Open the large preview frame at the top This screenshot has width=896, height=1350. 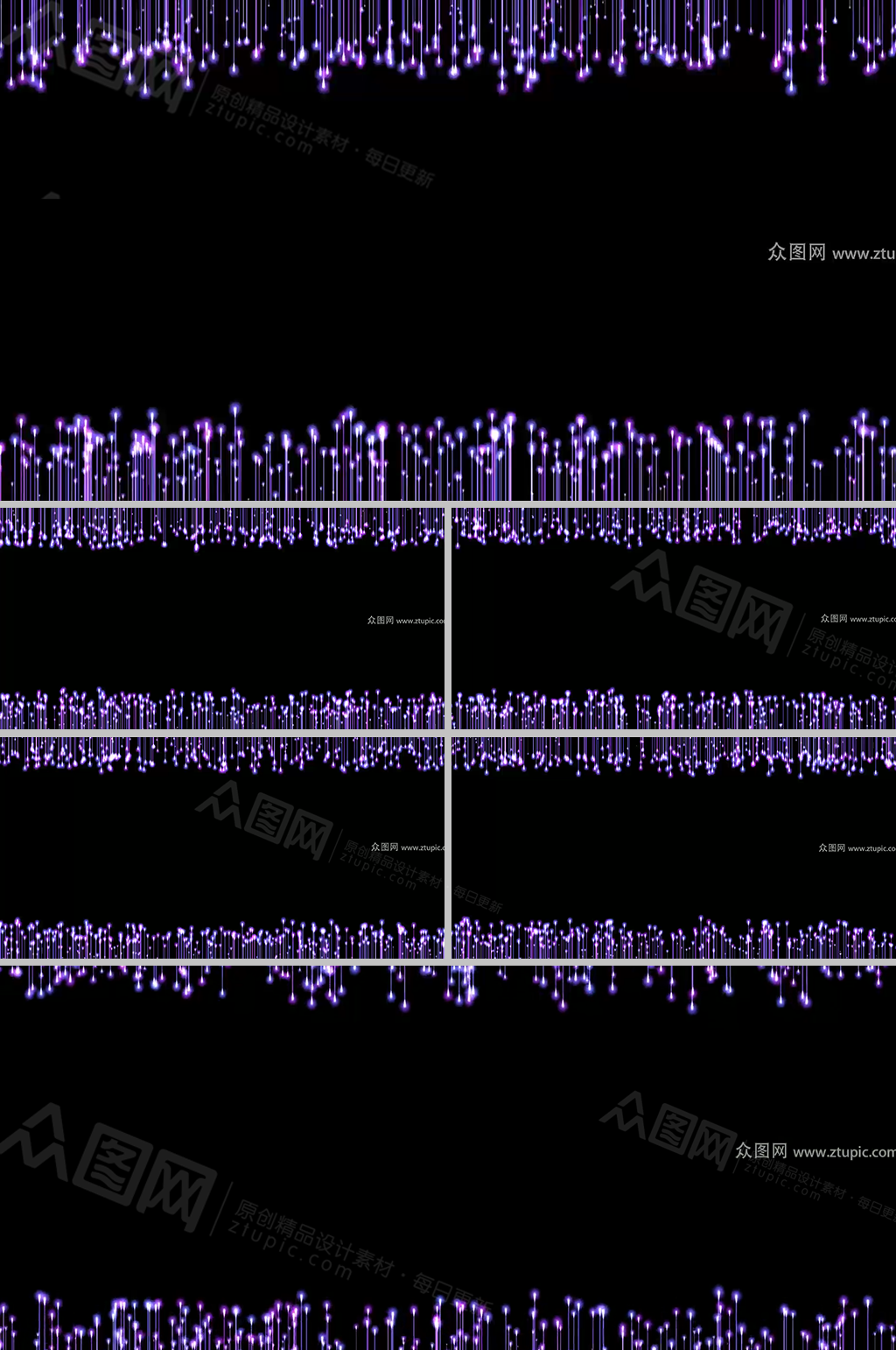[x=448, y=250]
